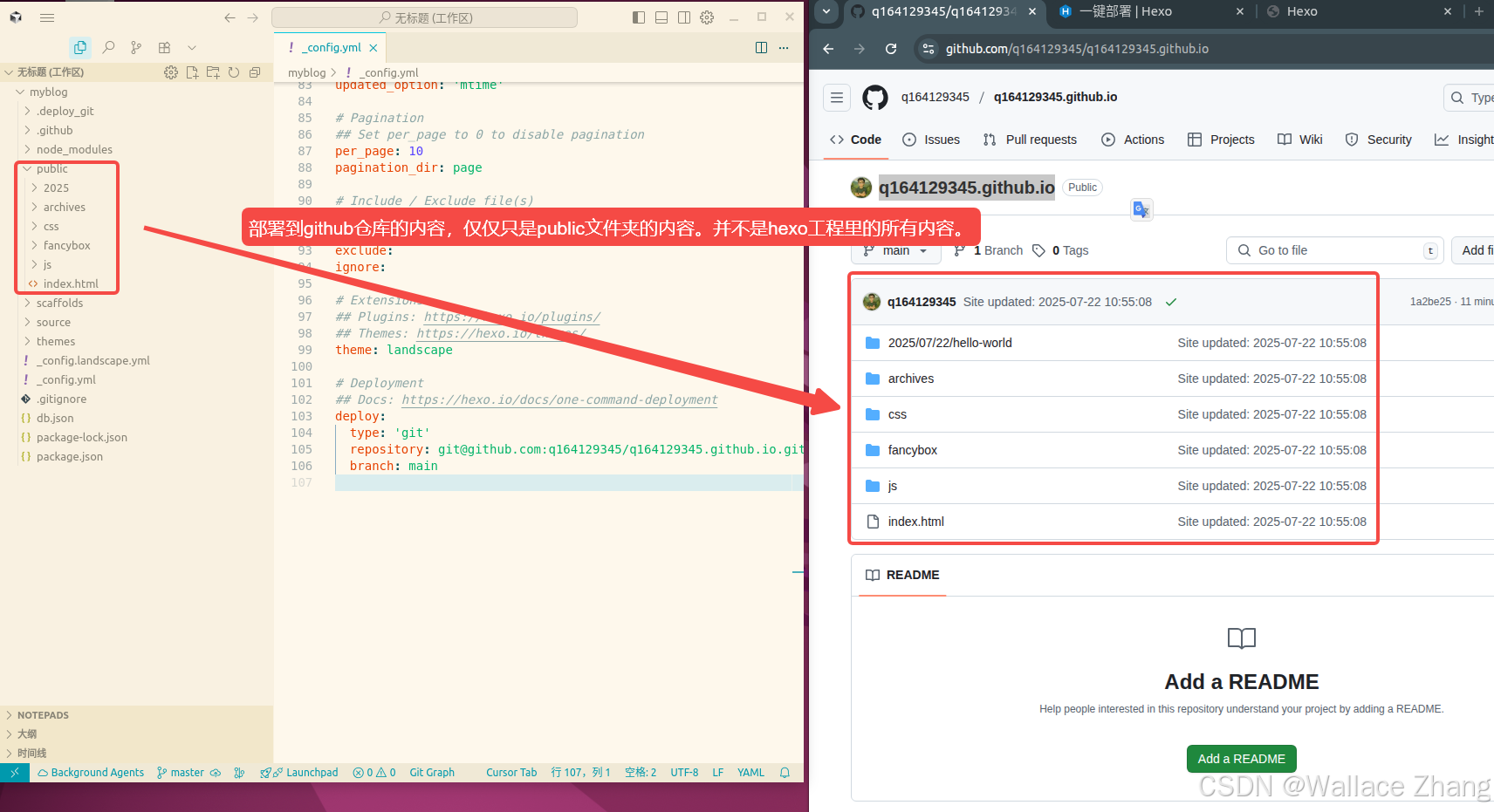Viewport: 1494px width, 812px height.
Task: Open Git Graph from status bar
Action: [432, 773]
